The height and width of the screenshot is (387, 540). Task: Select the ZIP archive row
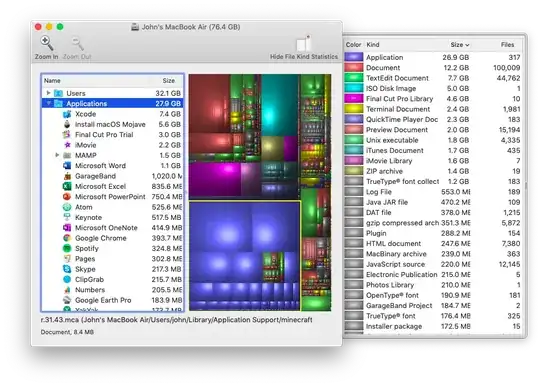(x=433, y=171)
